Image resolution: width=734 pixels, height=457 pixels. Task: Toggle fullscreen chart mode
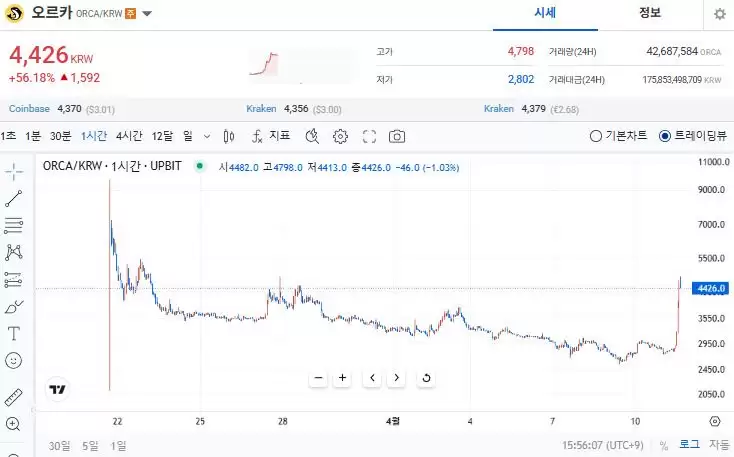pyautogui.click(x=369, y=136)
